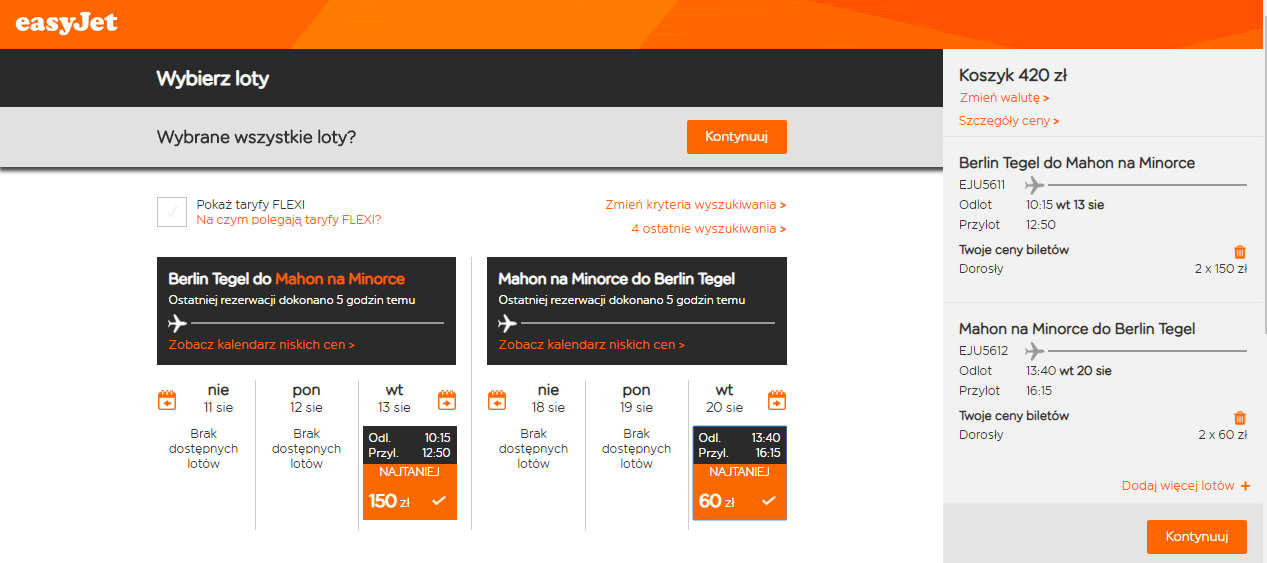This screenshot has height=563, width=1267.
Task: Show later outbound dates with right calendar icon
Action: click(x=447, y=401)
